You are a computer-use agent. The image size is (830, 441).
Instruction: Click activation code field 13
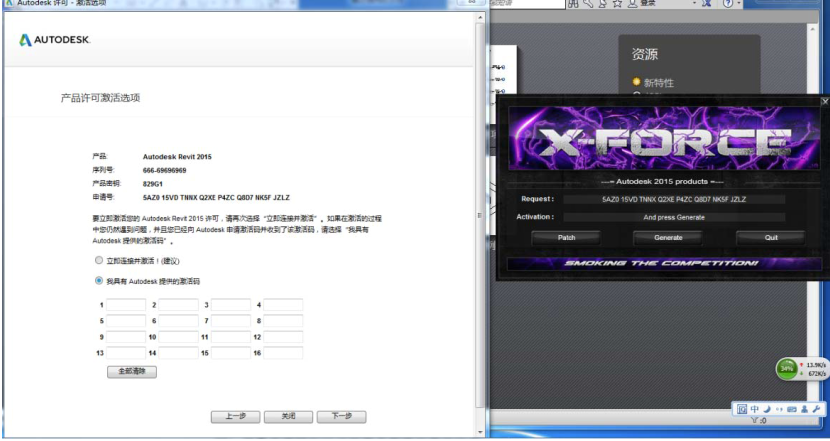pyautogui.click(x=126, y=353)
